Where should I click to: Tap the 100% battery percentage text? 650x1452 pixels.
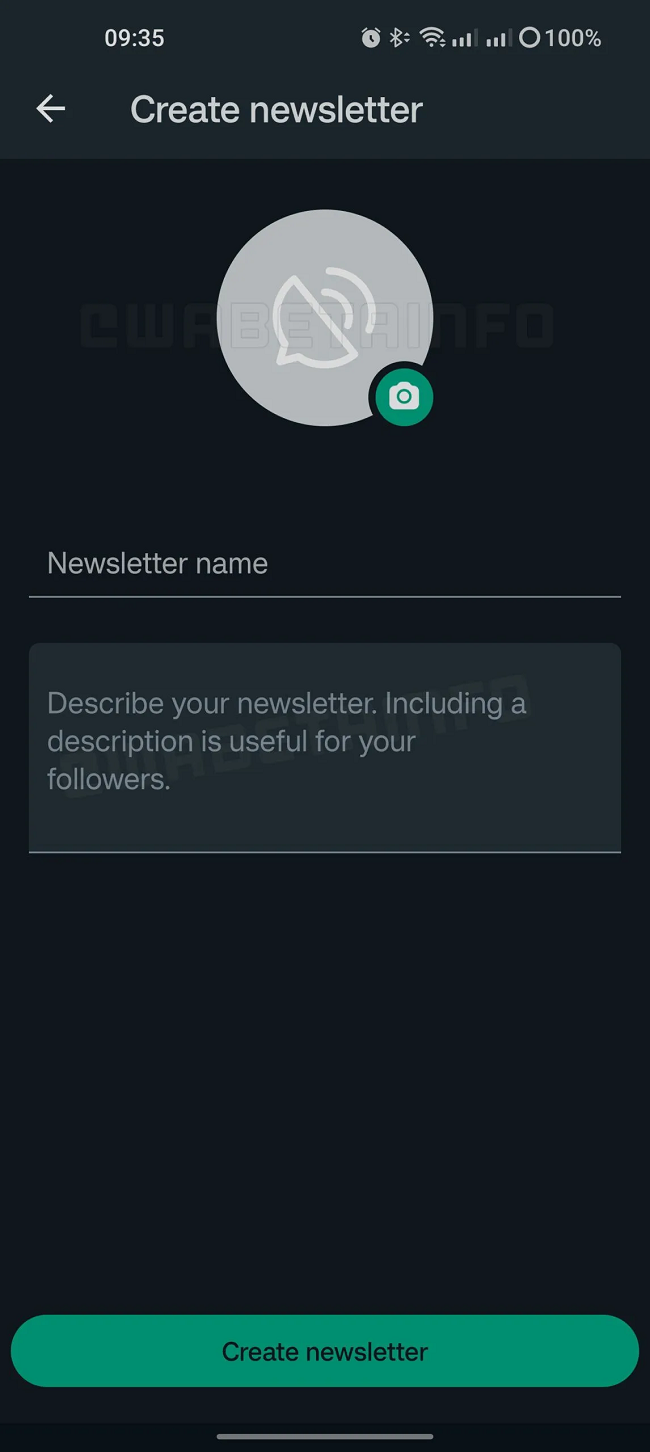[573, 38]
